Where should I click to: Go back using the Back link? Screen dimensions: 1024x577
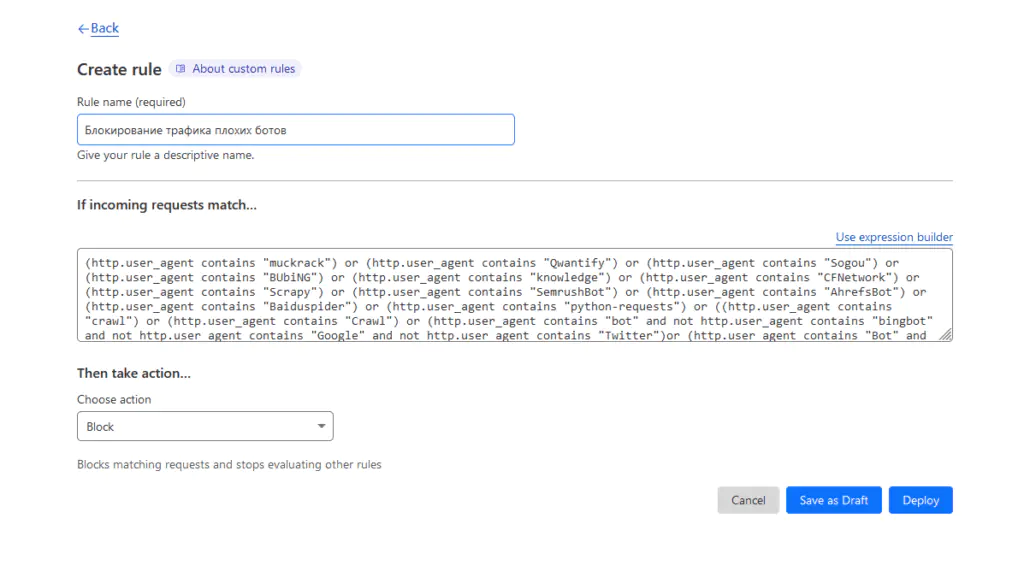[x=104, y=29]
